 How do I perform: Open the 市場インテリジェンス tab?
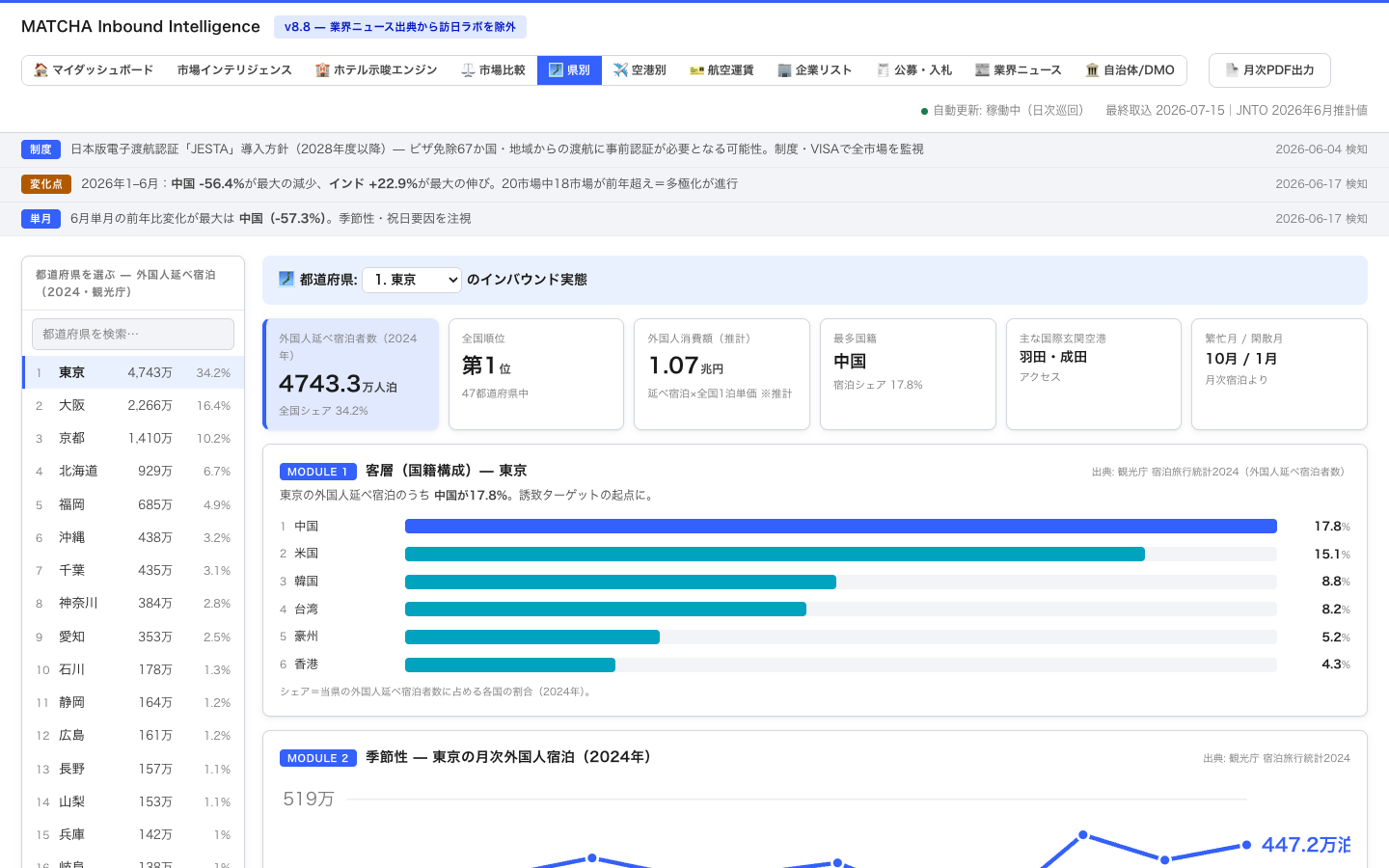pos(234,70)
